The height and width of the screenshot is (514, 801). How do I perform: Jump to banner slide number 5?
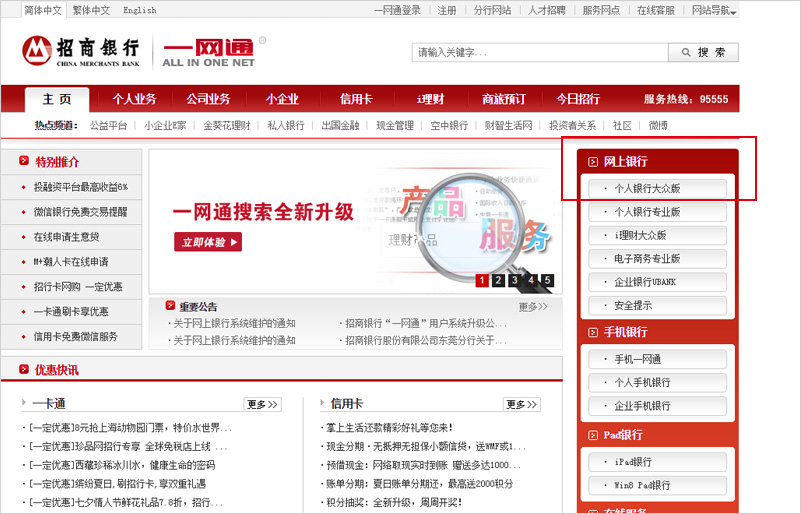click(547, 280)
